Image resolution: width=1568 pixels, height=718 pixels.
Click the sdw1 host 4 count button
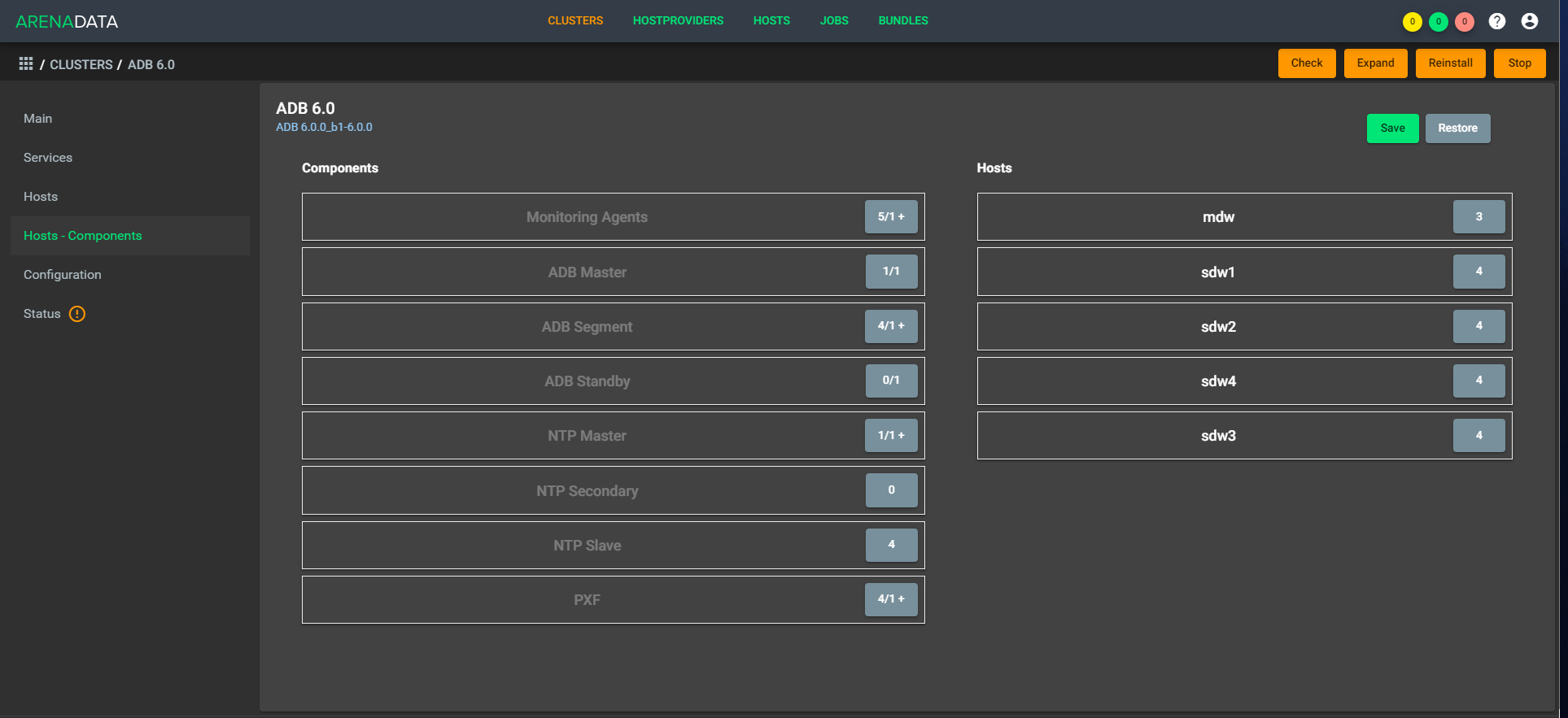[x=1479, y=272]
